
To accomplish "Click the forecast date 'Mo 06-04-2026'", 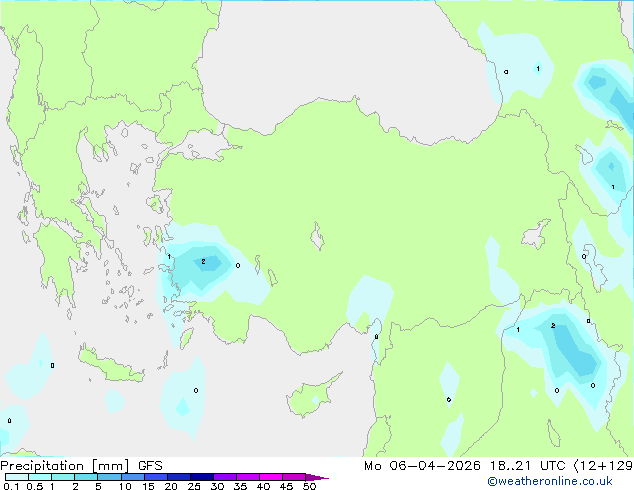I will click(x=422, y=466).
